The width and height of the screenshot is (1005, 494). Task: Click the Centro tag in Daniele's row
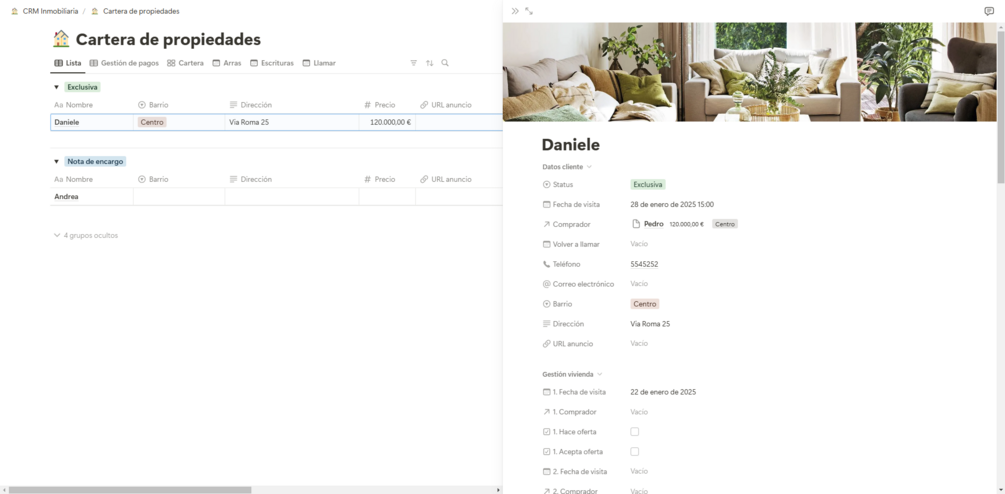[152, 122]
